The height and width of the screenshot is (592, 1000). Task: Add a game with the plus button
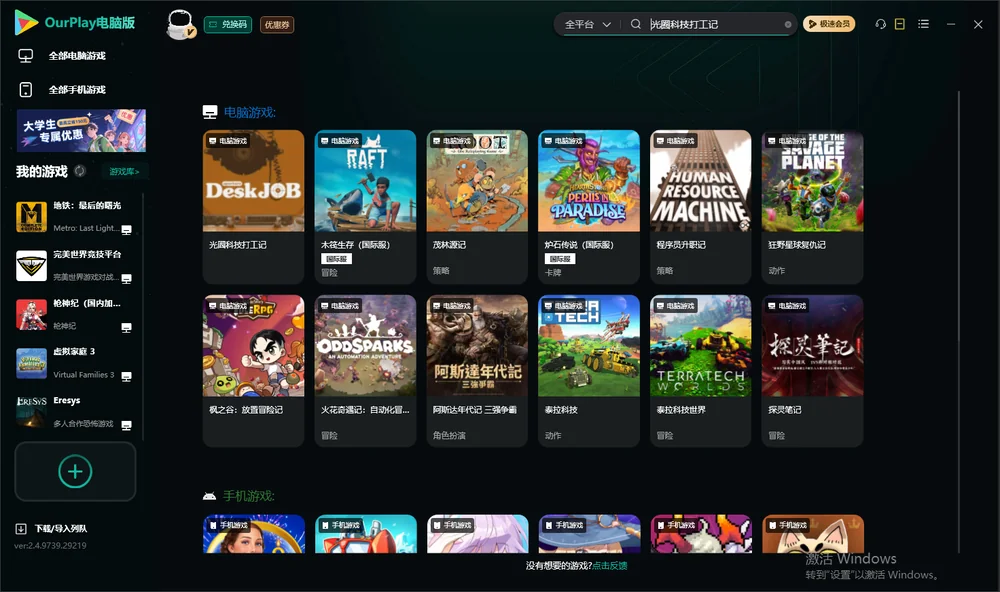75,471
